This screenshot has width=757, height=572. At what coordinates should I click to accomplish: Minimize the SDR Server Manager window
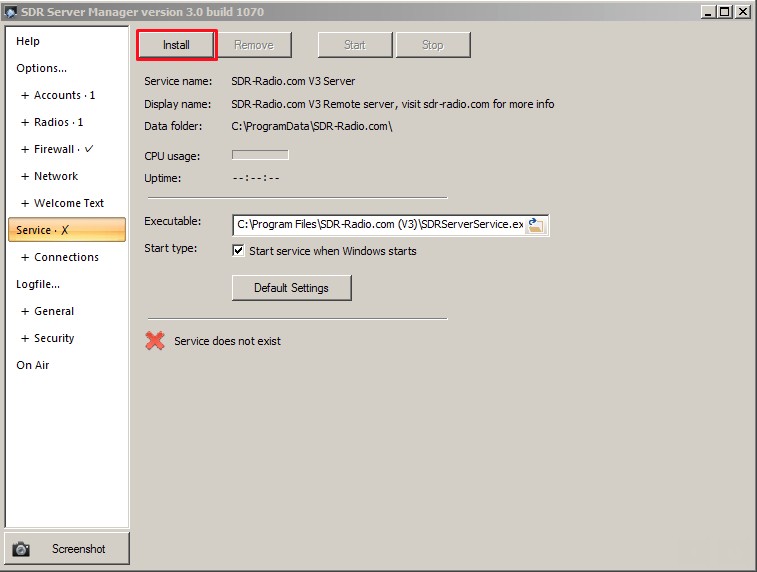pyautogui.click(x=708, y=12)
